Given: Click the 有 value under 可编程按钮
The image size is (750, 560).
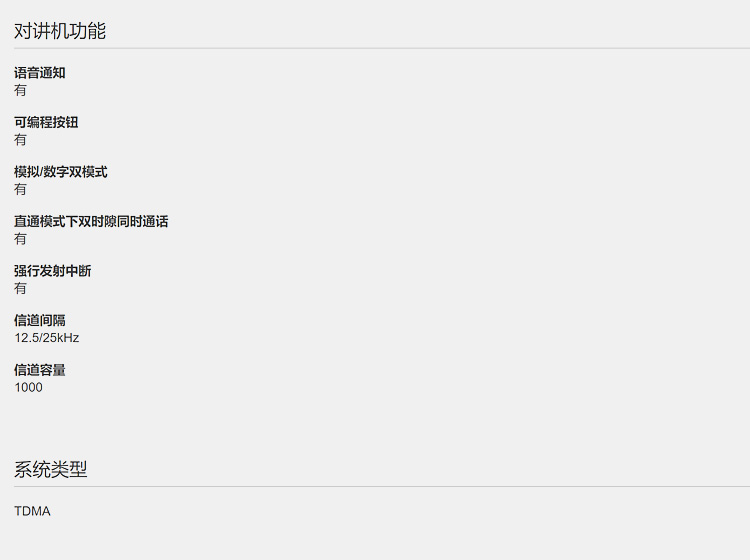Looking at the screenshot, I should pyautogui.click(x=20, y=140).
